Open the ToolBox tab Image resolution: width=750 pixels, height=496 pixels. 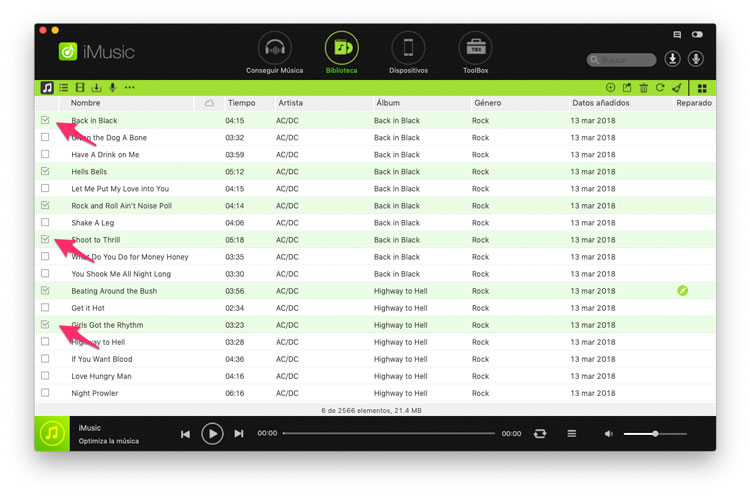[475, 53]
